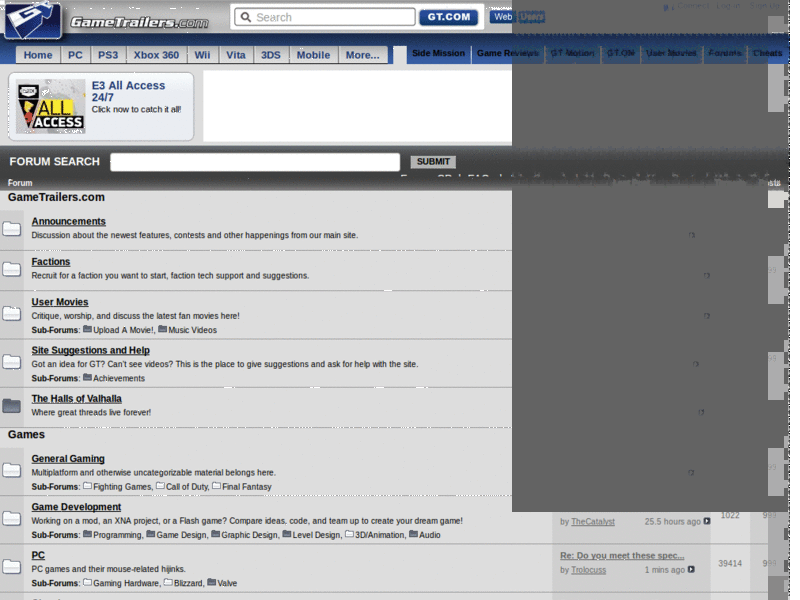Focus the FORUM SEARCH text field
The height and width of the screenshot is (600, 800).
(x=255, y=162)
